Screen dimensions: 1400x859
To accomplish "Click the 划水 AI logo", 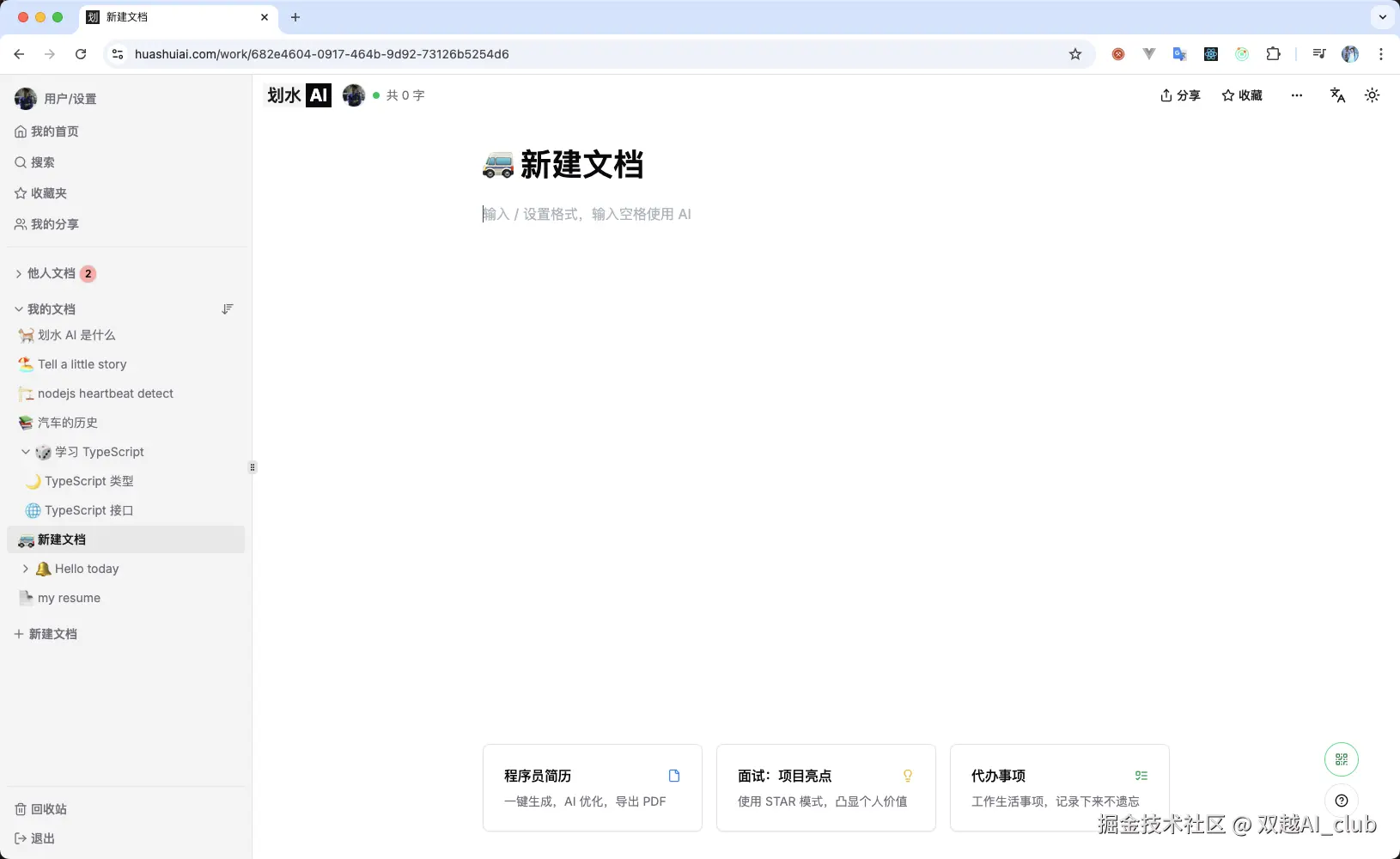I will (299, 95).
